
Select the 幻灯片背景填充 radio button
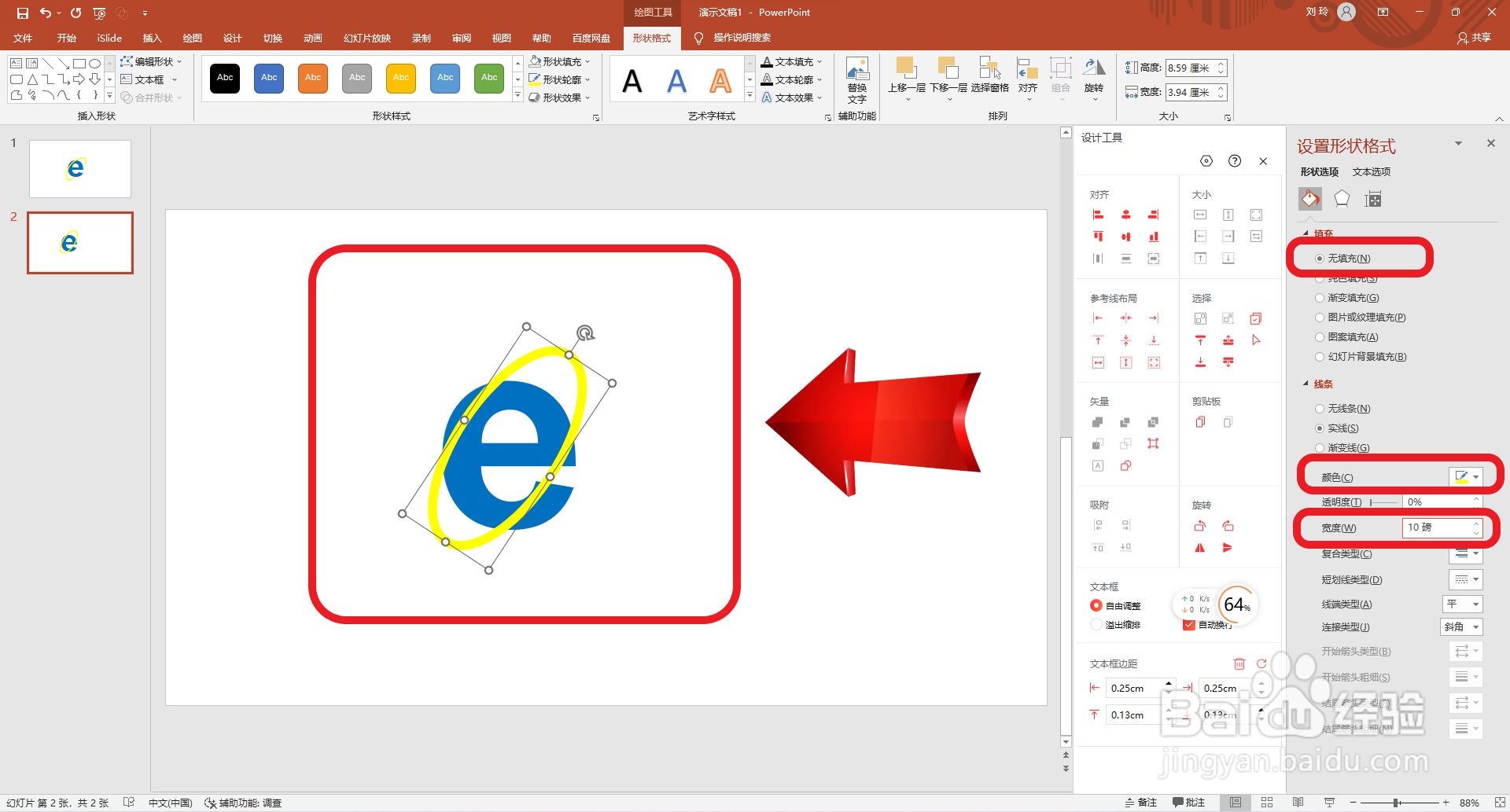coord(1320,357)
